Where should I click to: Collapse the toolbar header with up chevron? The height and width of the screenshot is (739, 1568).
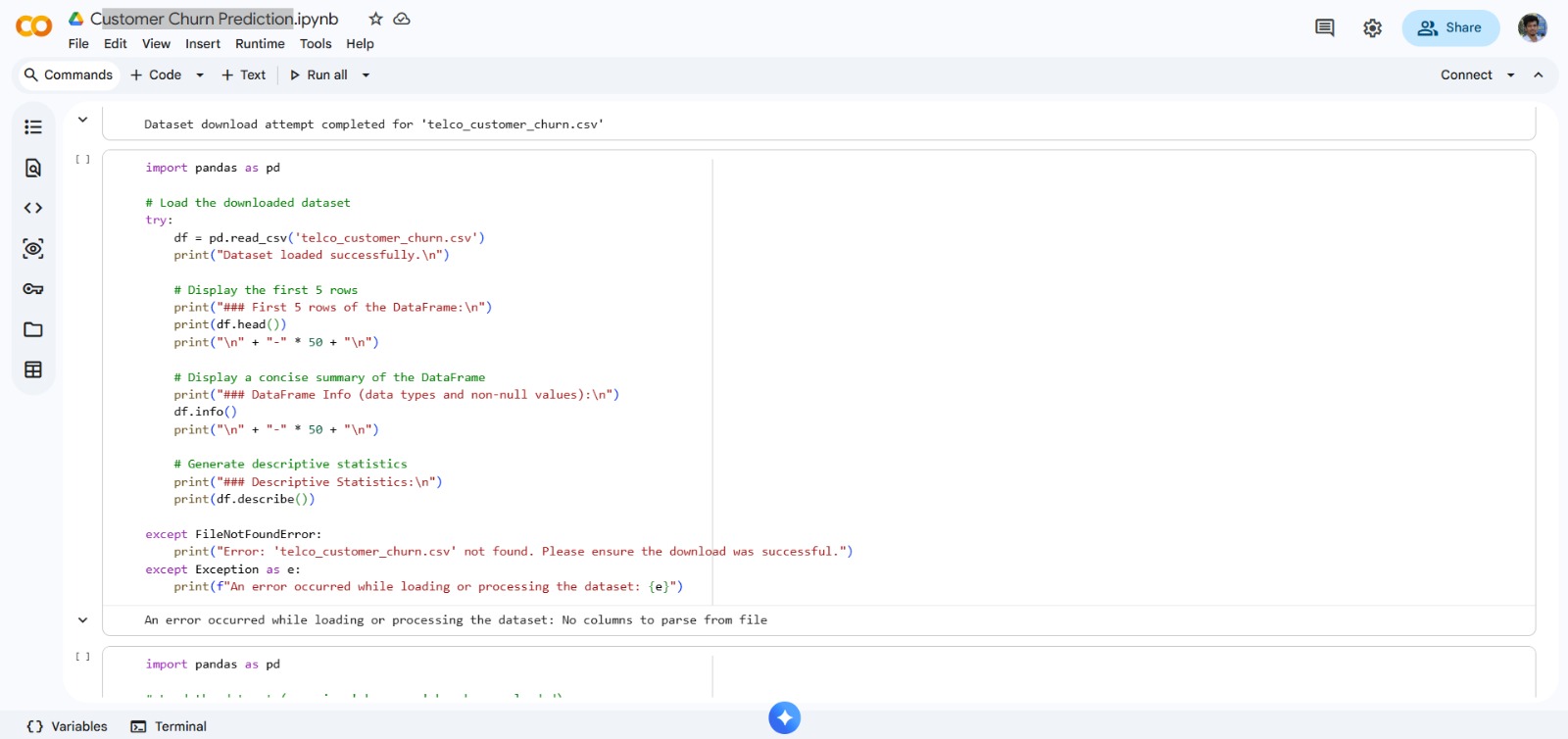1539,75
